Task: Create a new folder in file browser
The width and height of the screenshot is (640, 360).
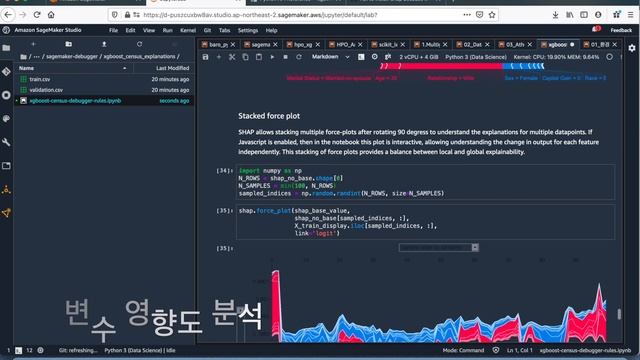Action: pos(69,44)
